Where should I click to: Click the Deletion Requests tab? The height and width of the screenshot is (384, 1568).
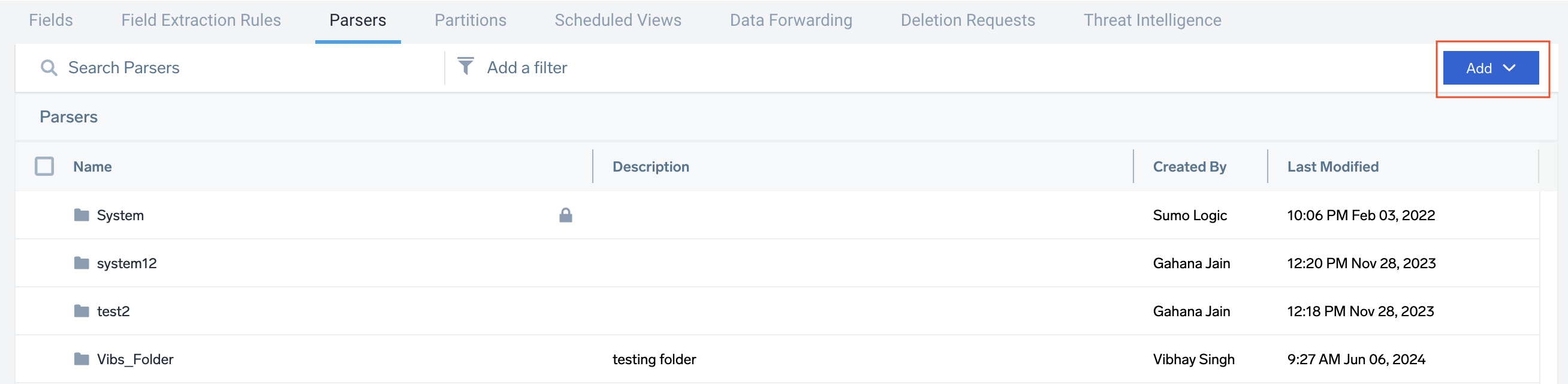(967, 20)
